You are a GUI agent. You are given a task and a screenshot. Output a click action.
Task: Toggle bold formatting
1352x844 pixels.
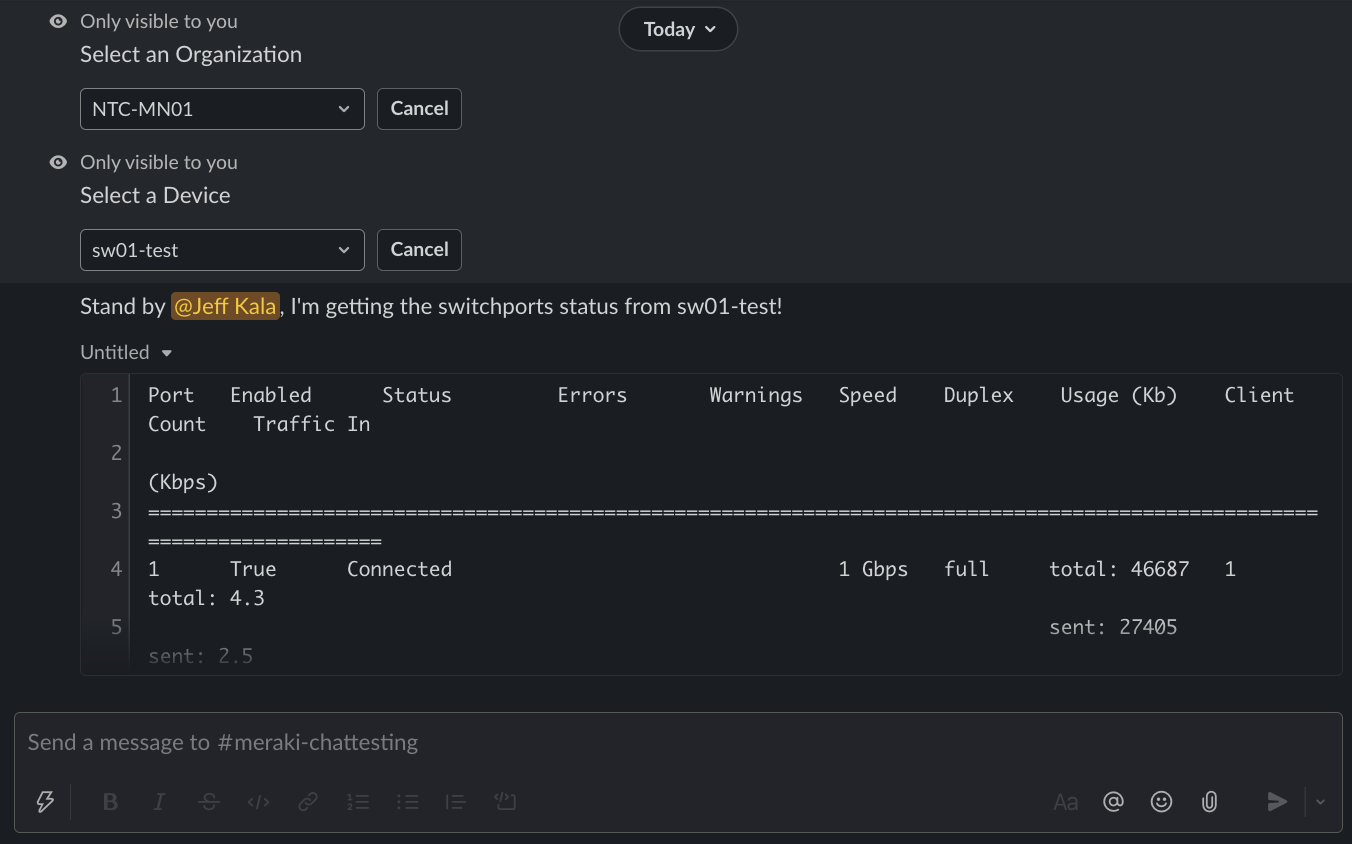pos(110,801)
